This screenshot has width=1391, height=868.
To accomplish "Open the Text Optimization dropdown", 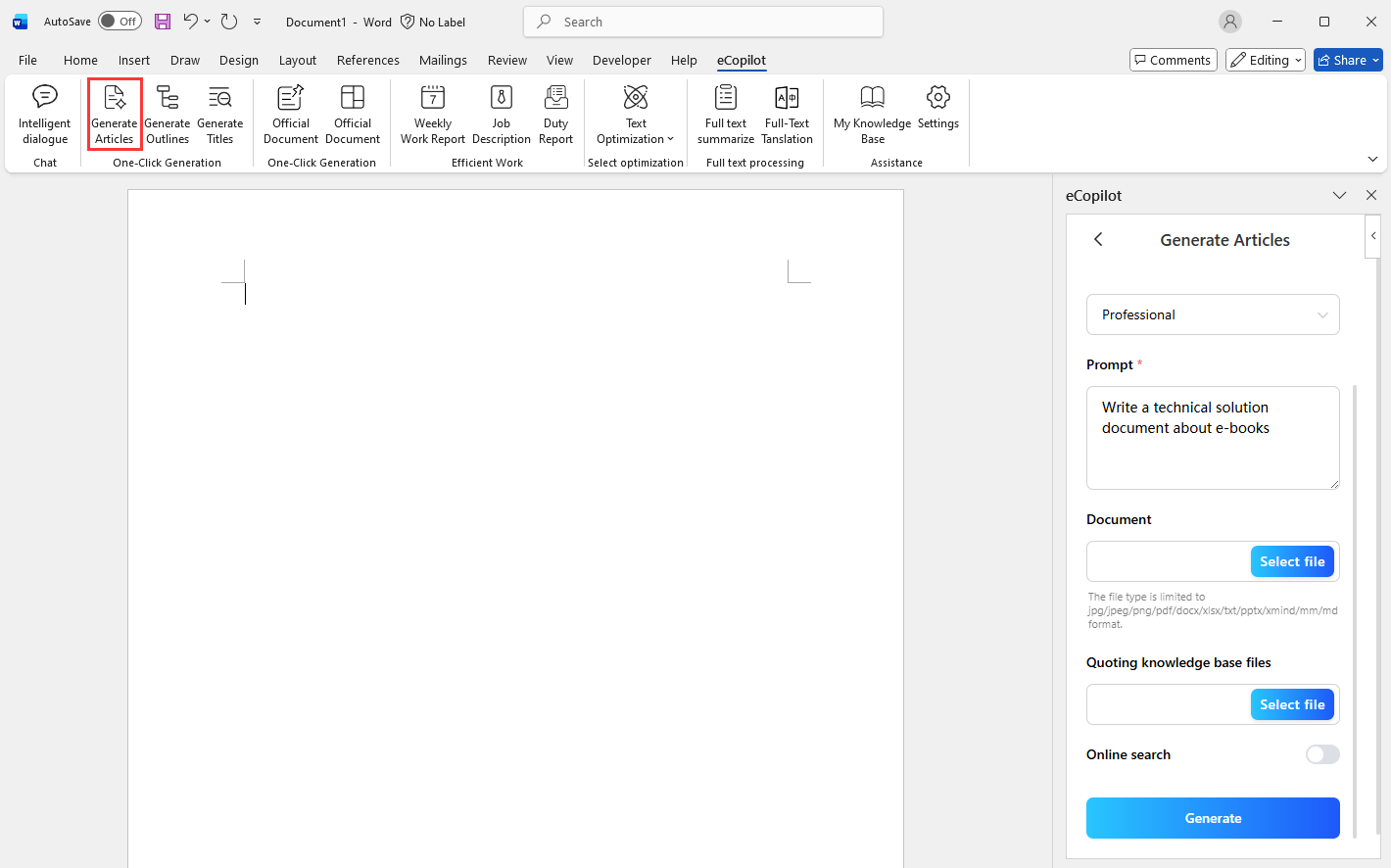I will click(x=635, y=113).
